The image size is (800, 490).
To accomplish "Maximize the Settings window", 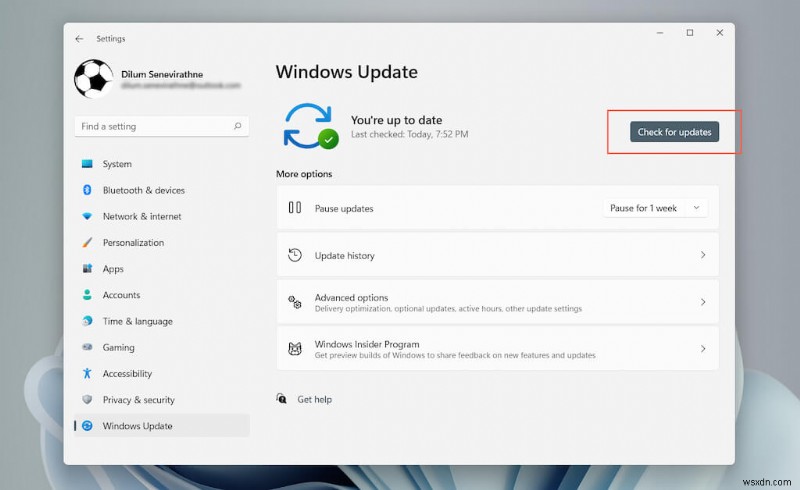I will [690, 33].
